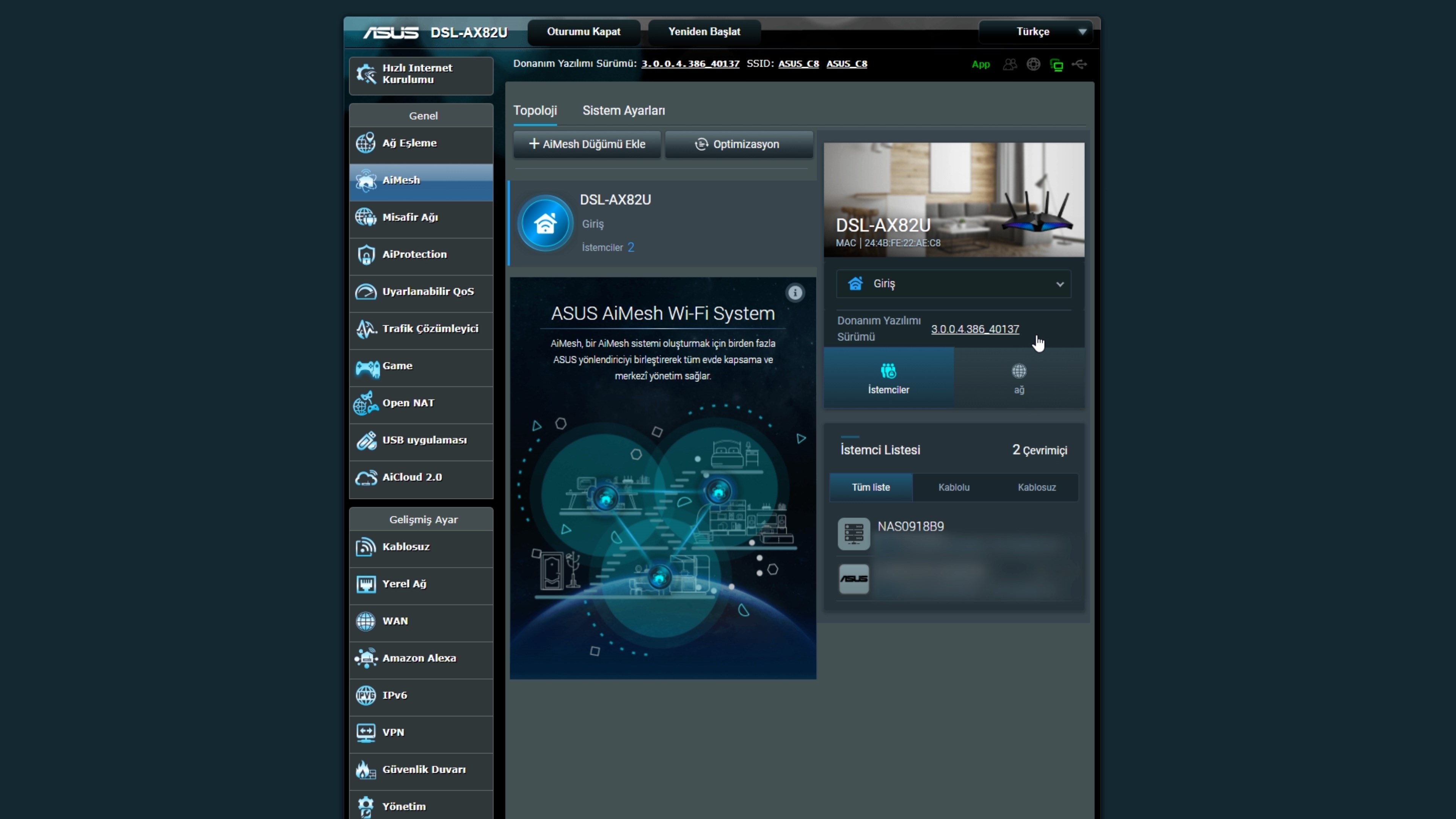This screenshot has width=1456, height=819.
Task: Select the NAS0918B9 client entry
Action: [954, 533]
